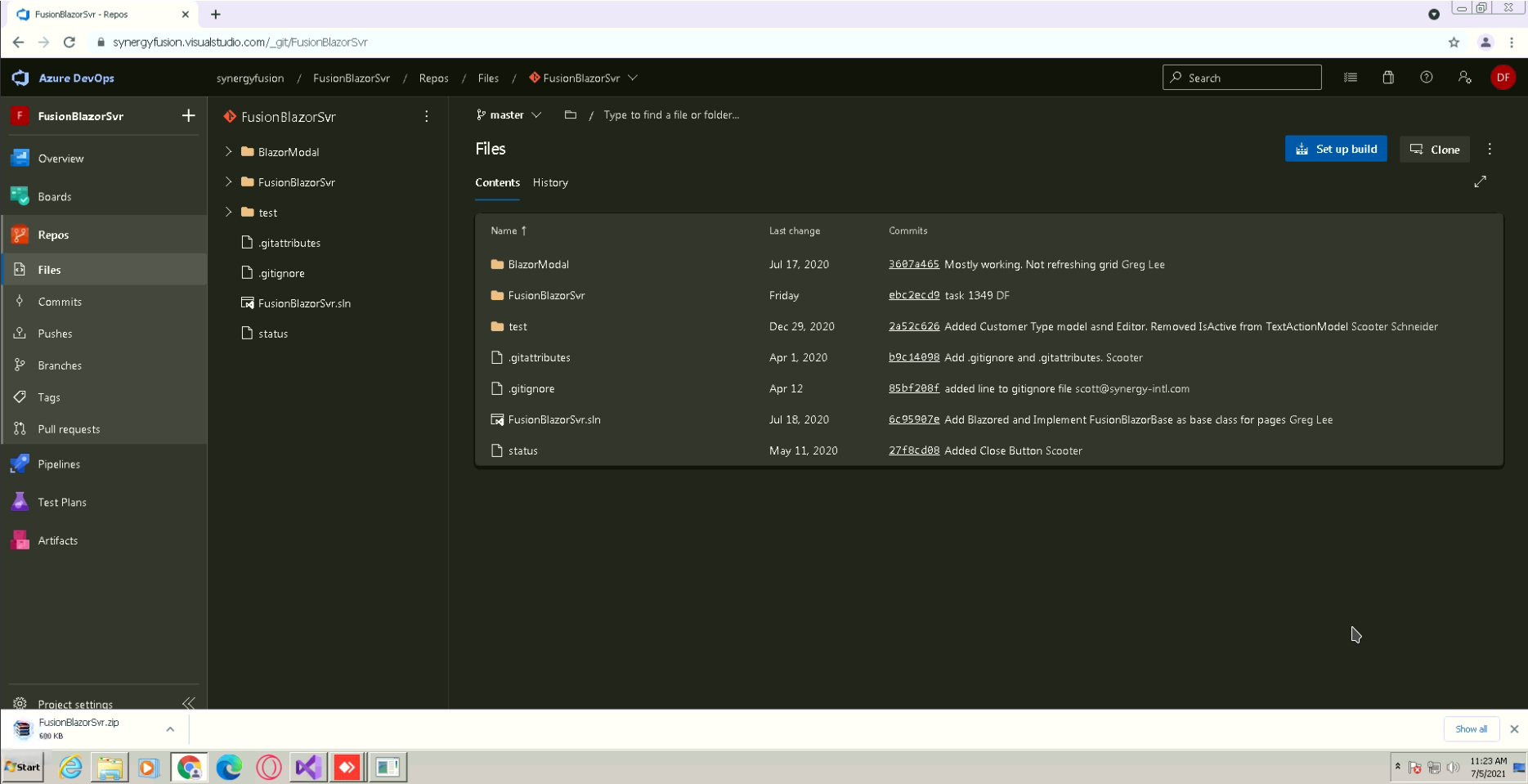
Task: Open commit b9c14098 link
Action: click(914, 358)
